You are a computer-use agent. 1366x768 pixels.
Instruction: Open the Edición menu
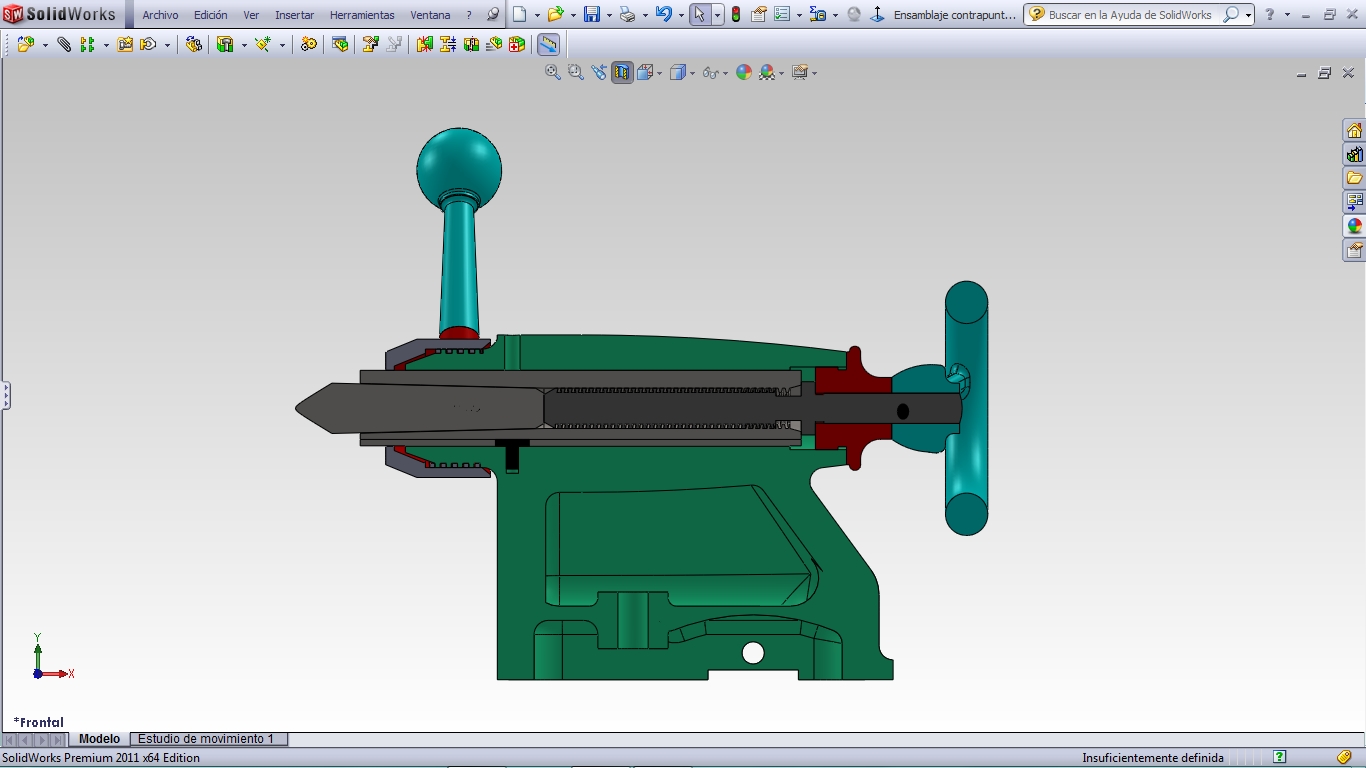click(211, 15)
